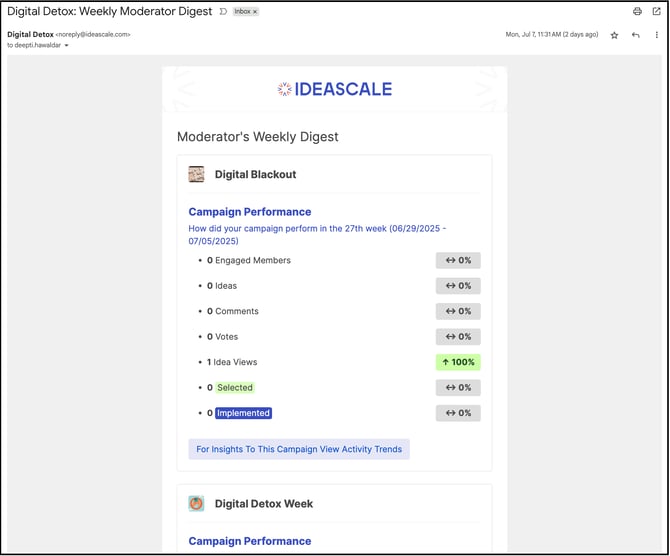Star this Digital Detox email

(x=614, y=35)
